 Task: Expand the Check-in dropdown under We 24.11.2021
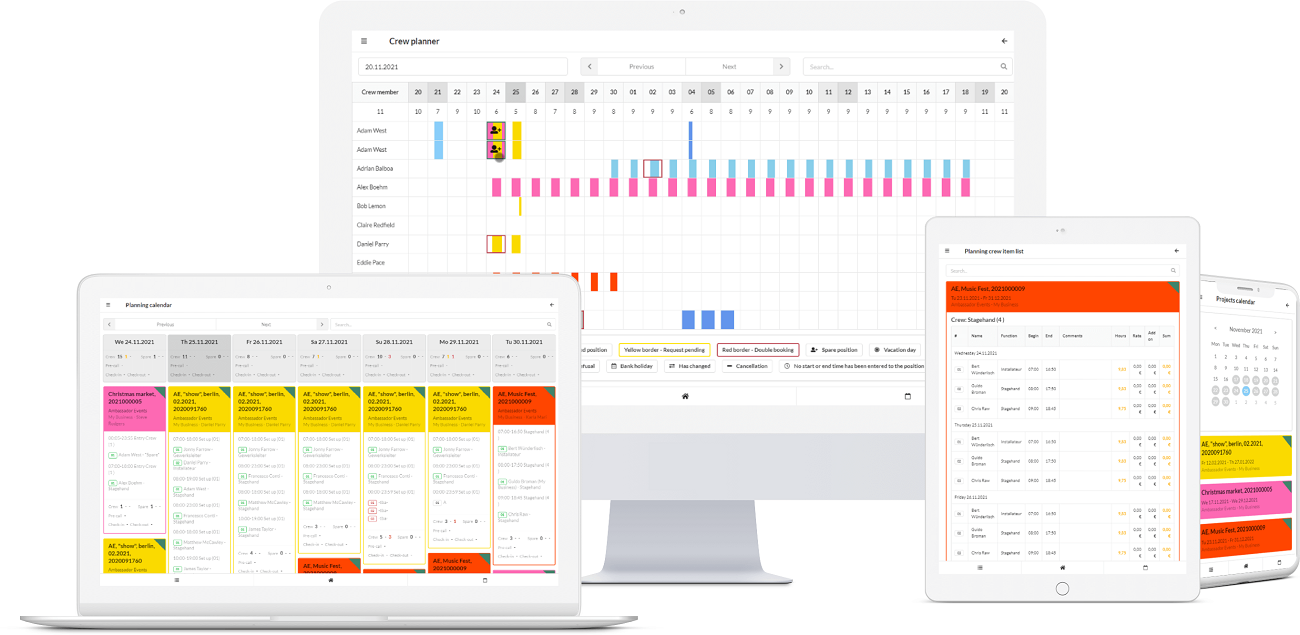pos(113,376)
